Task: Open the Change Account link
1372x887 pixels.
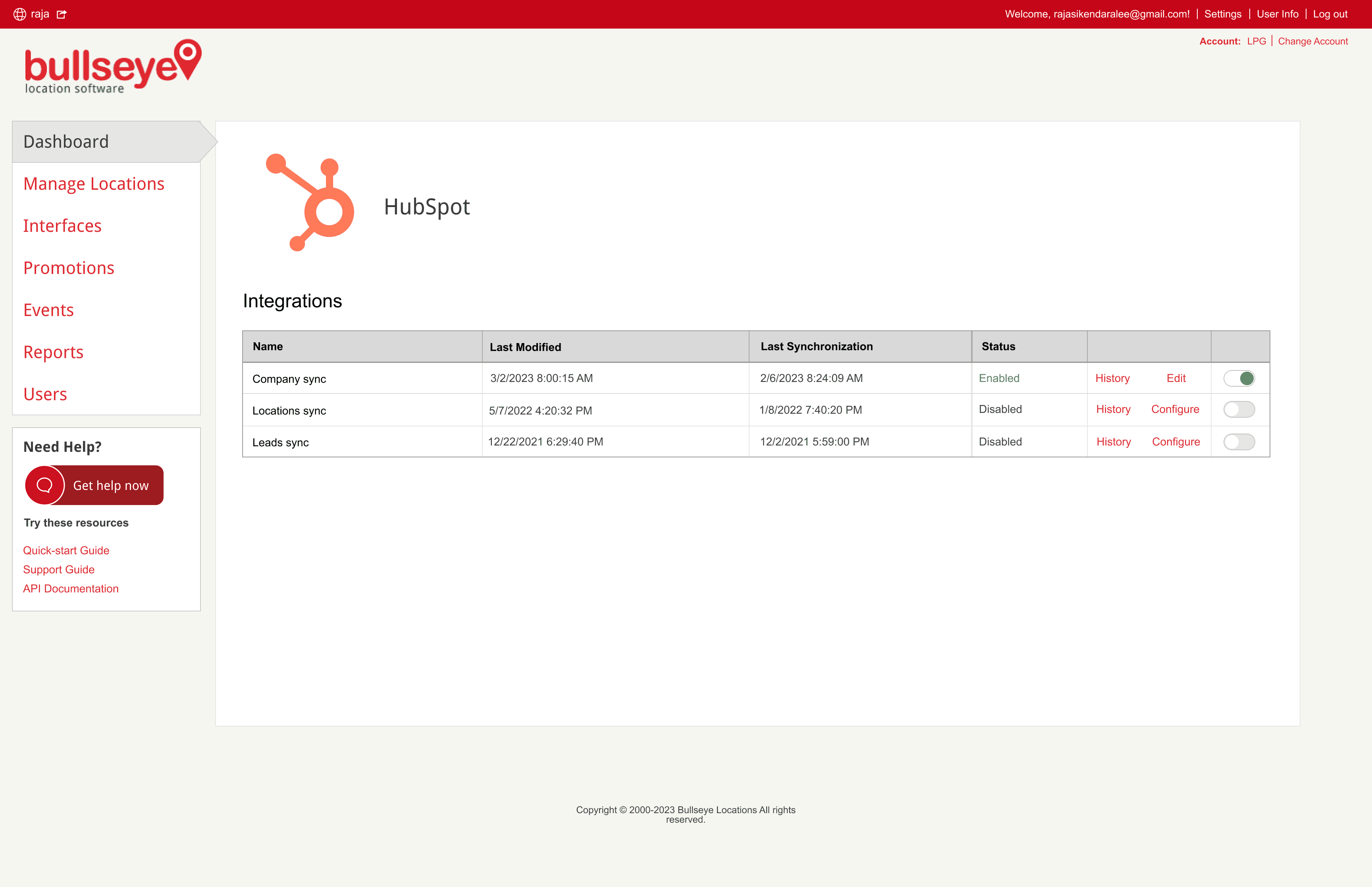Action: pos(1313,41)
